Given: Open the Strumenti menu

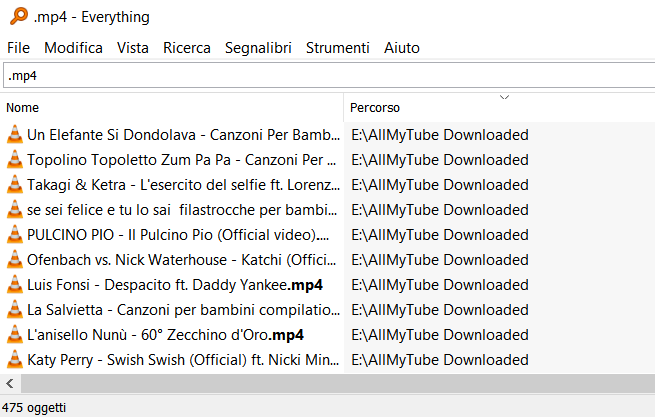Looking at the screenshot, I should pyautogui.click(x=338, y=48).
